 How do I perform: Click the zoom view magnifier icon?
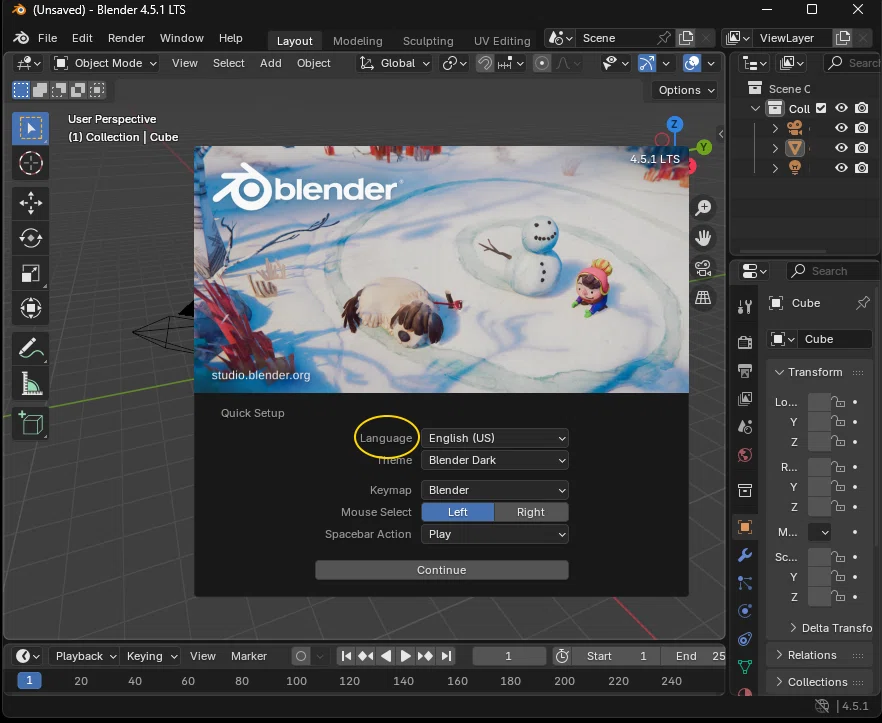(703, 208)
